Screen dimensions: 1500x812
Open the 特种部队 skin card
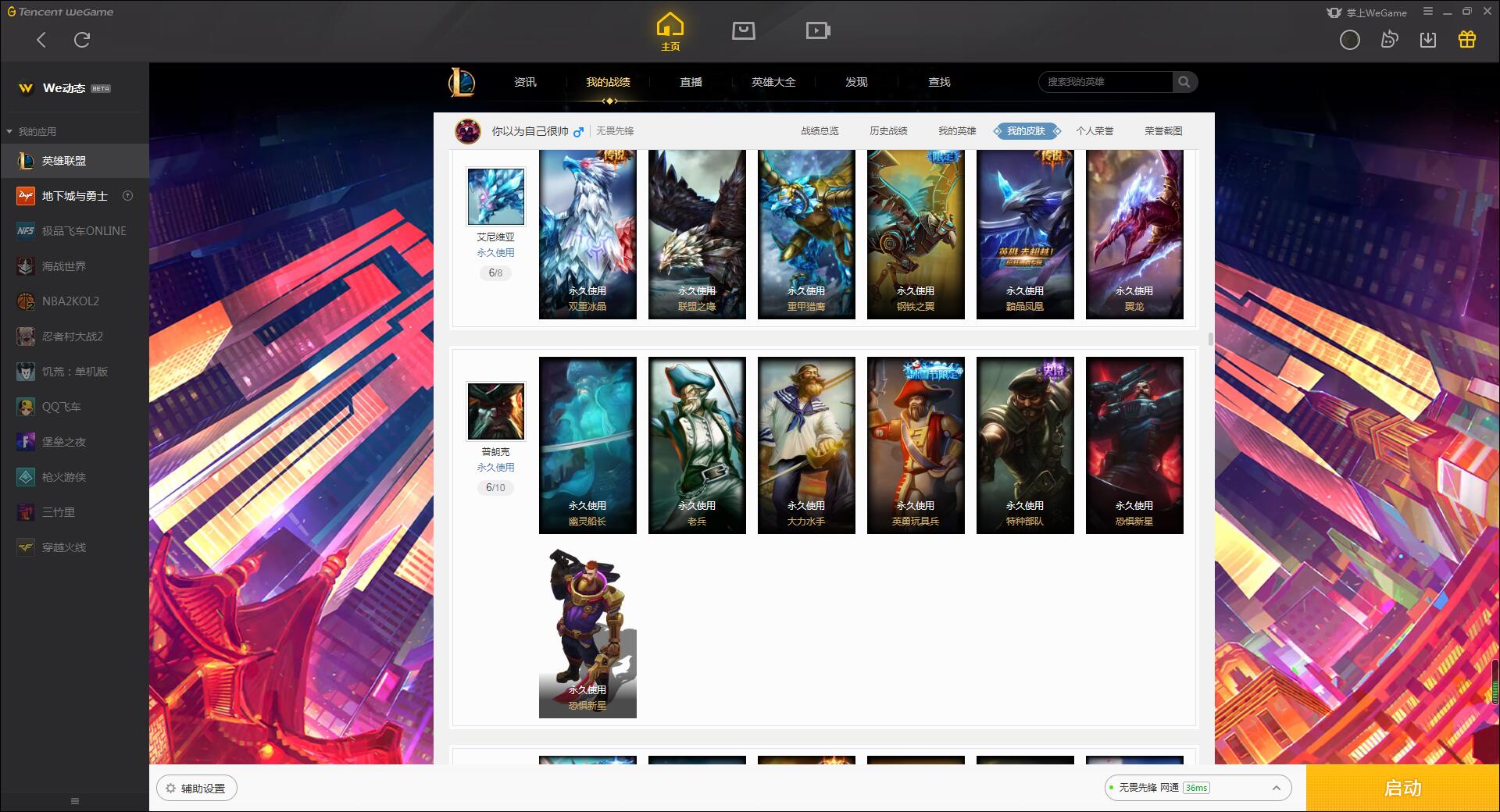click(x=1025, y=445)
